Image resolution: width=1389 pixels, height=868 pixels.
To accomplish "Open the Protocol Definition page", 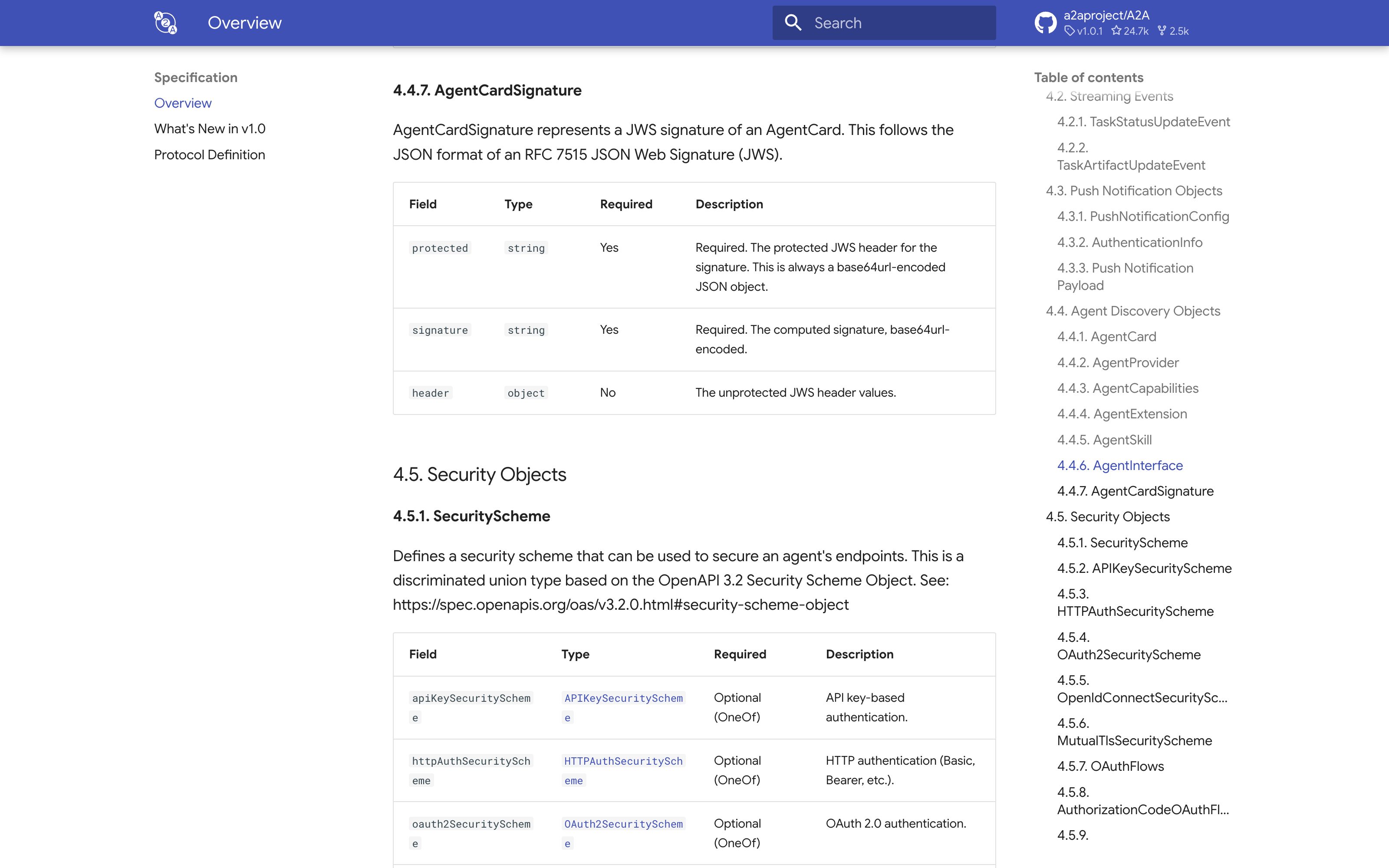I will 210,155.
